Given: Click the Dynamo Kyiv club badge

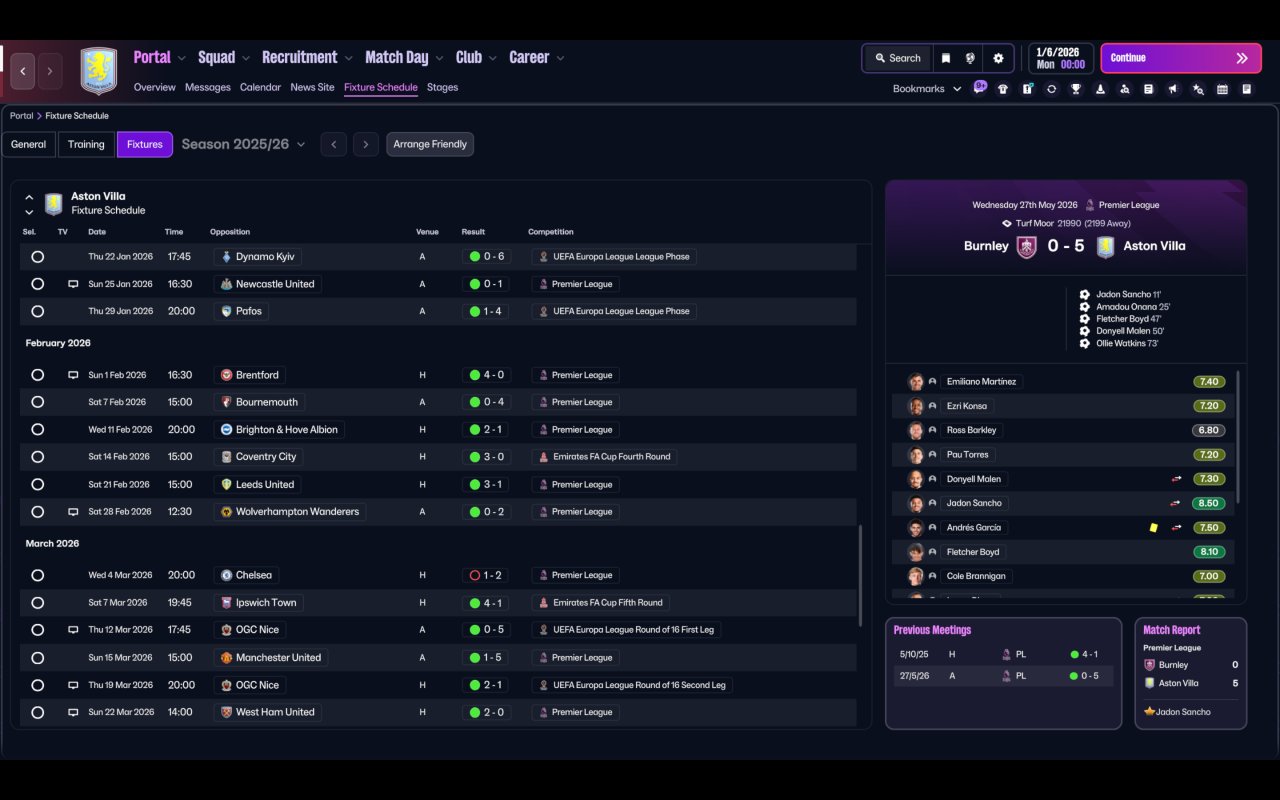Looking at the screenshot, I should tap(227, 257).
